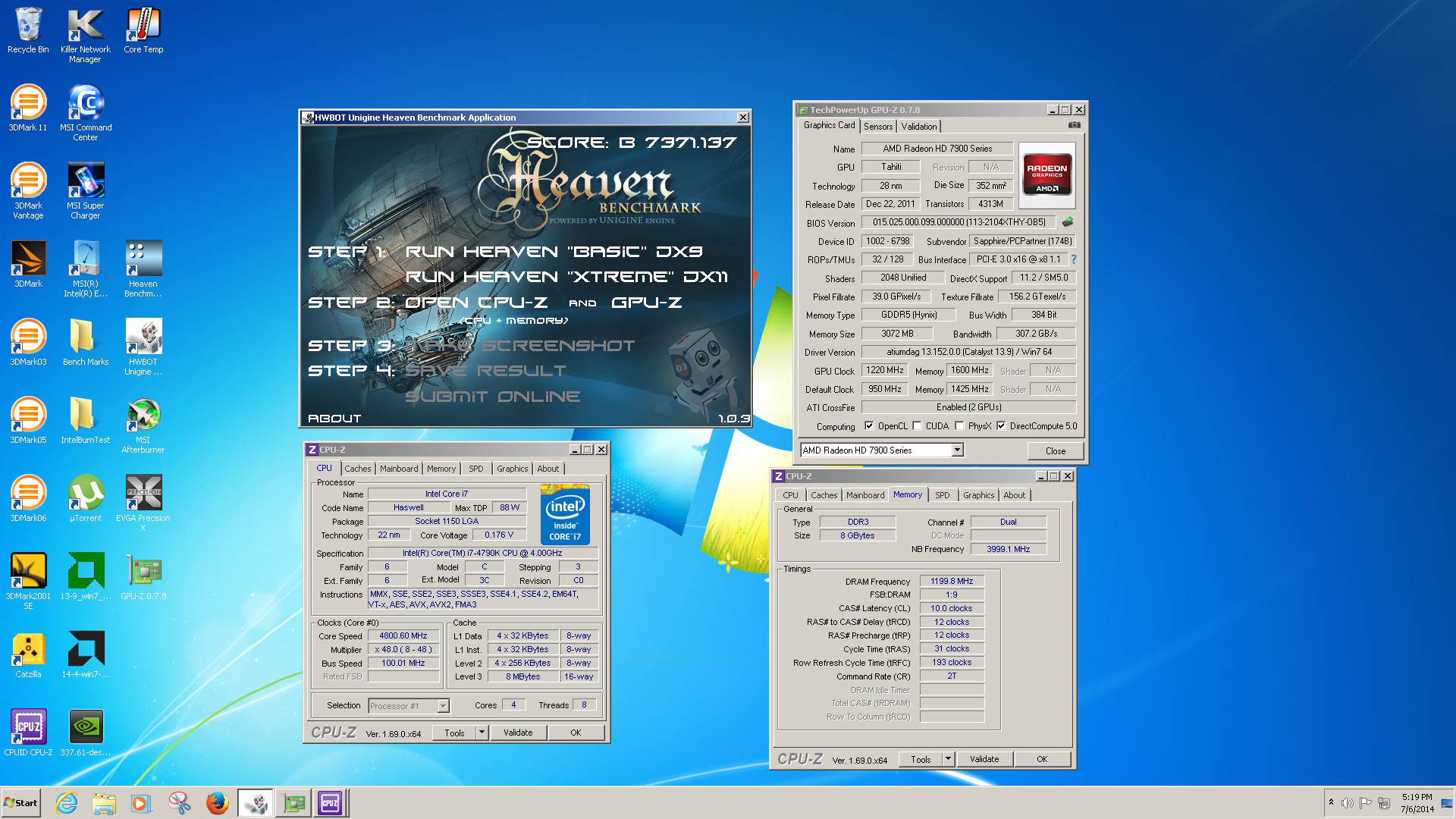
Task: Click RUN HEAVEN "XTREME" DX11 option
Action: pyautogui.click(x=566, y=277)
